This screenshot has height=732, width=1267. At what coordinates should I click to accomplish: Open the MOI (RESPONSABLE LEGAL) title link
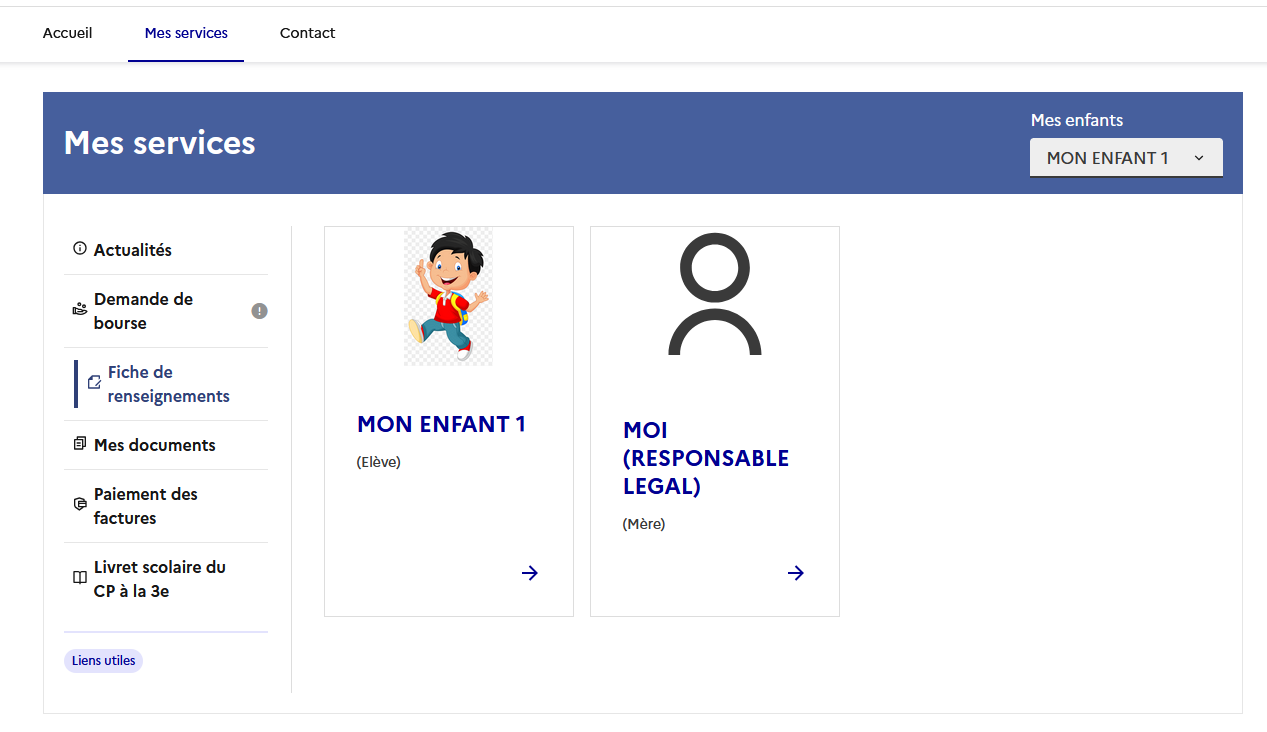tap(705, 458)
